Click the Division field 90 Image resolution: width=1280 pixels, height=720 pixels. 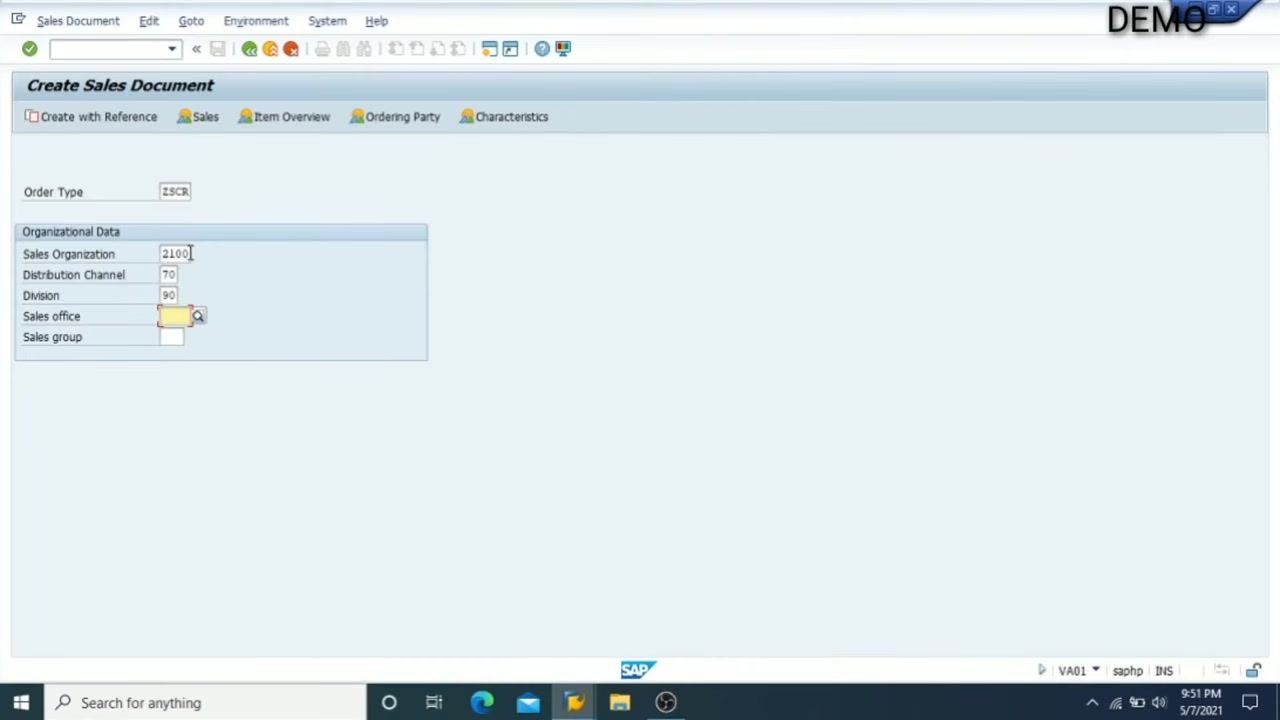(169, 296)
